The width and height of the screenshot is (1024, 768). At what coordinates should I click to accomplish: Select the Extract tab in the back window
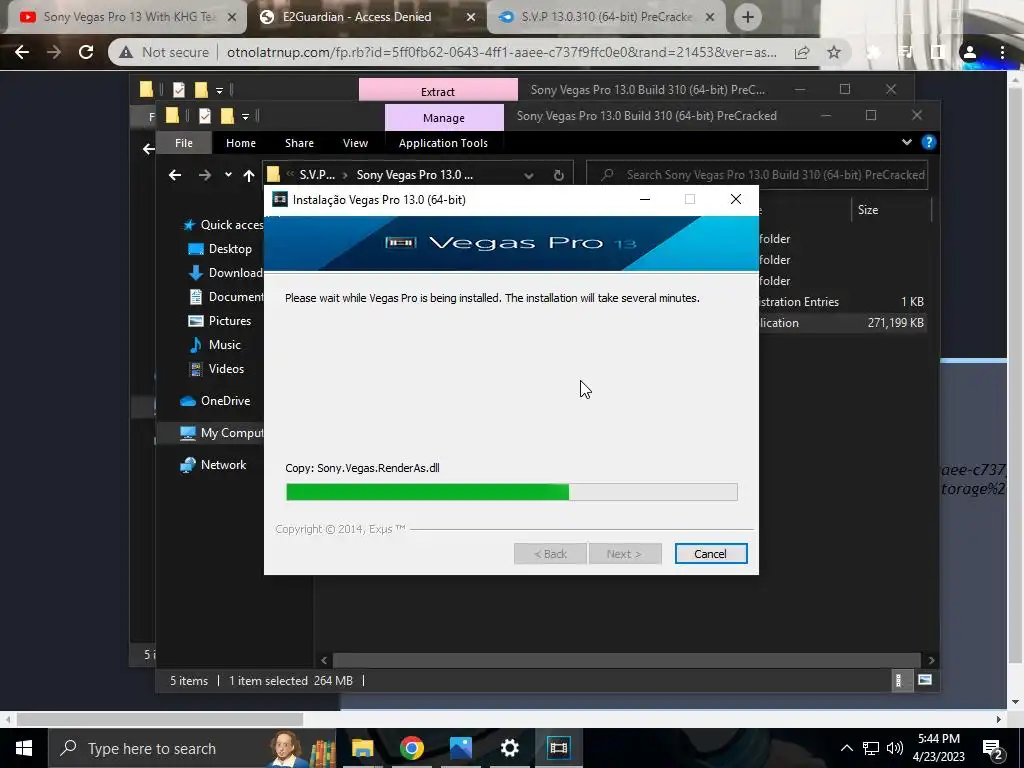tap(438, 91)
